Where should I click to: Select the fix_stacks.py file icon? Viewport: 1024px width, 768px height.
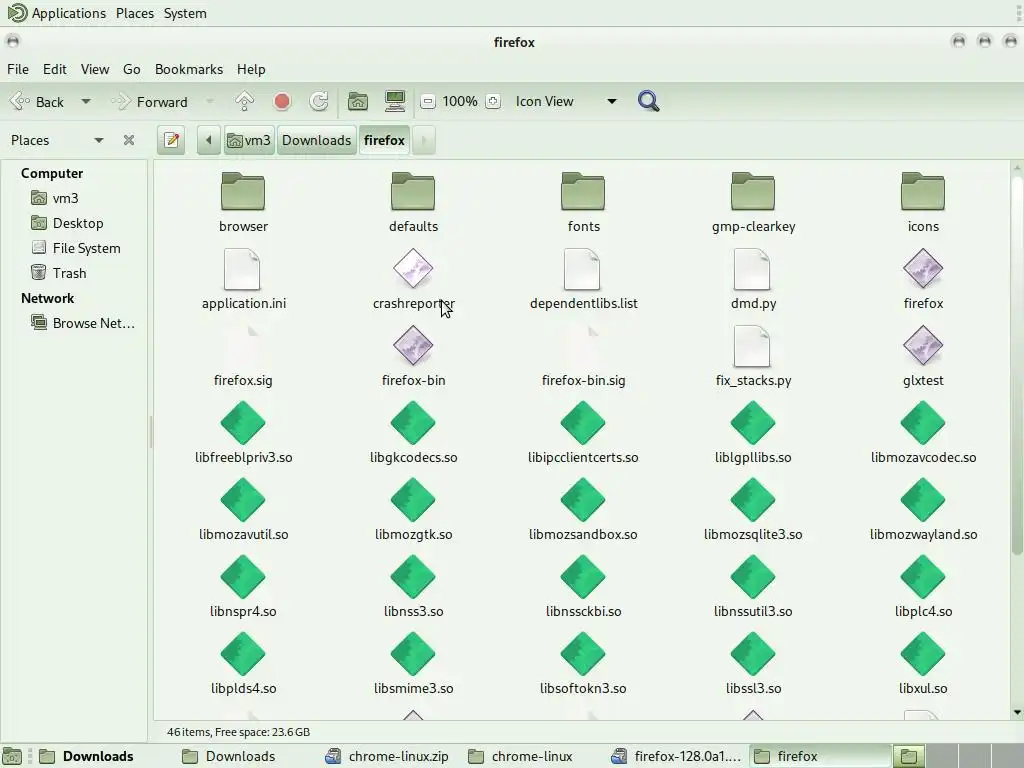coord(752,346)
